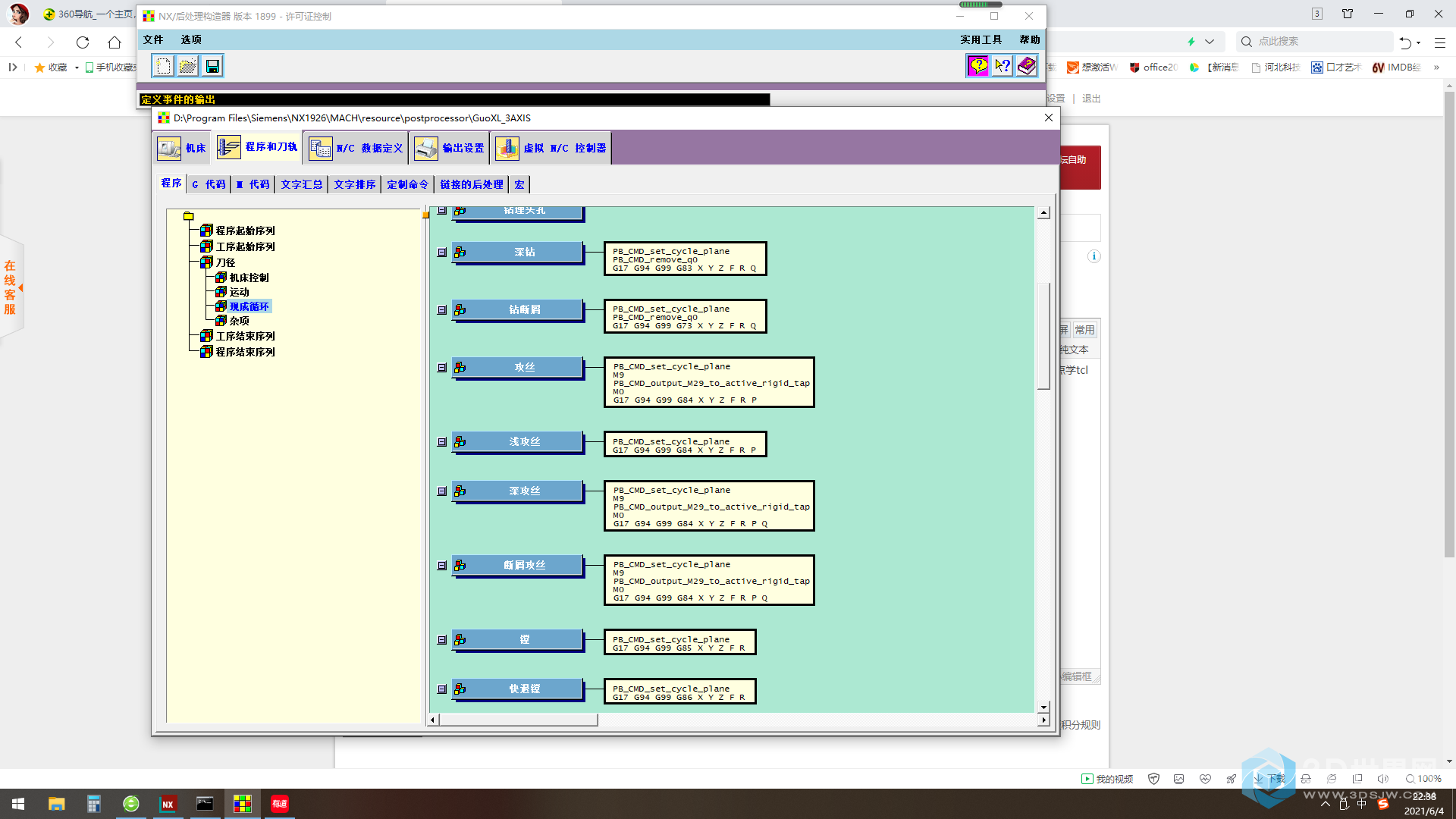The width and height of the screenshot is (1456, 819).
Task: Select the 定制命令 sub-tab
Action: (408, 184)
